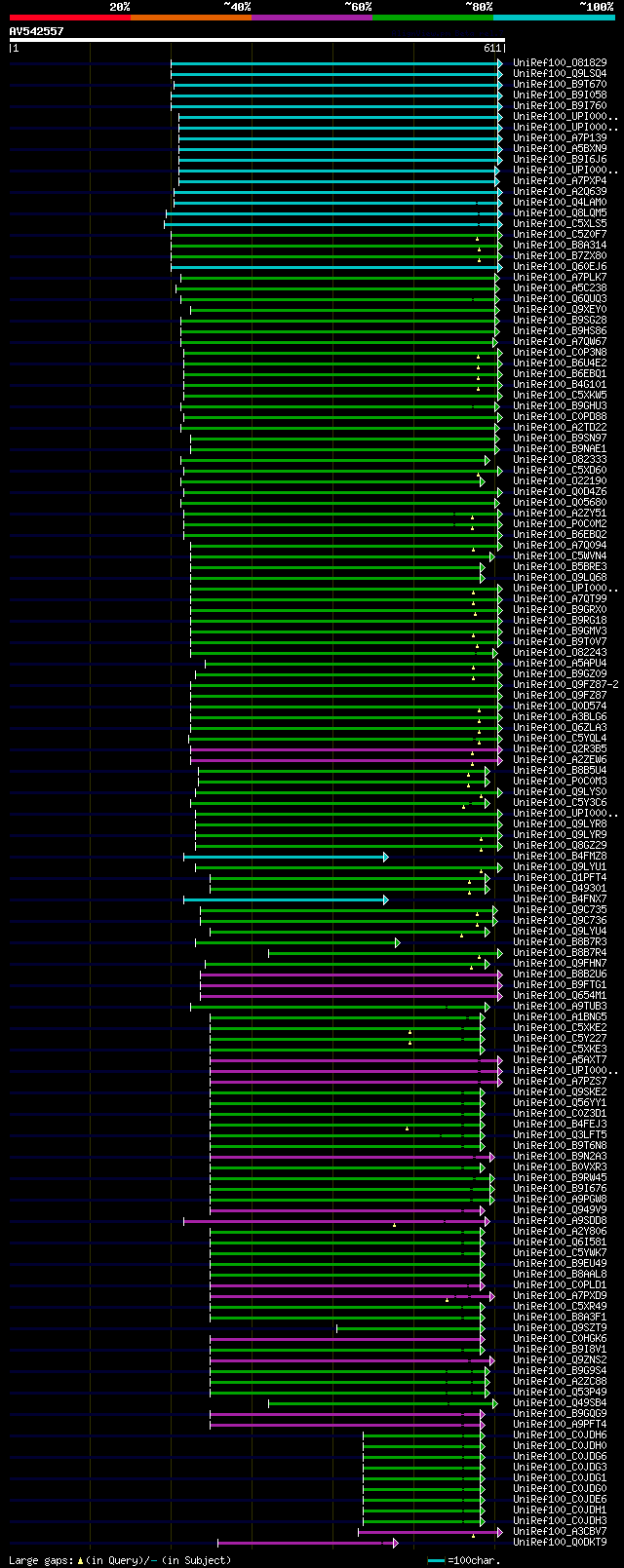Image resolution: width=624 pixels, height=1568 pixels.
Task: Select the UniRef100_B9GHU3 label
Action: [560, 406]
